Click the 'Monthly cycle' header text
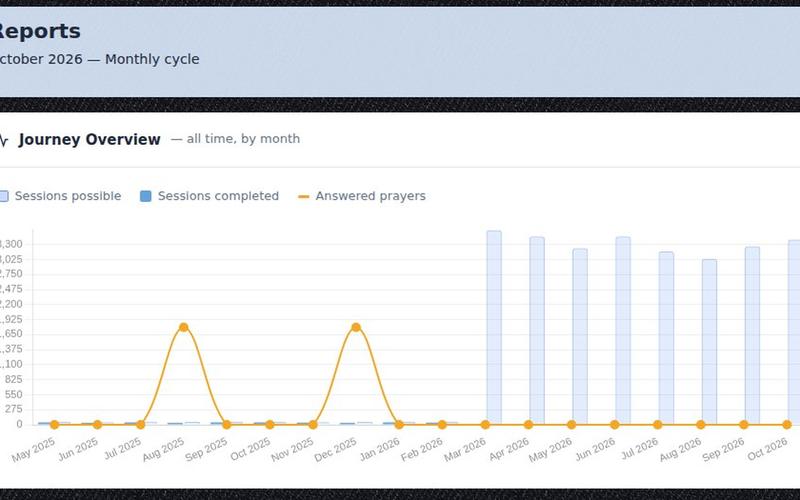The image size is (800, 500). click(152, 59)
